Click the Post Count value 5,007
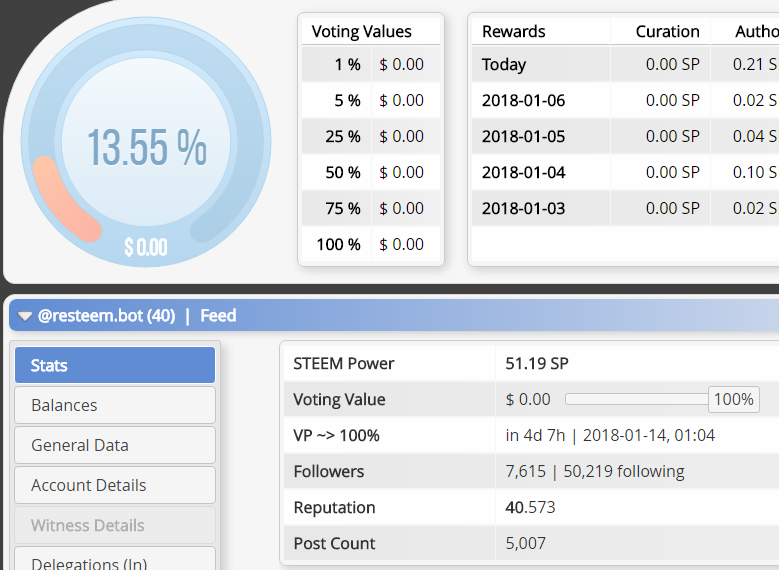The image size is (779, 570). pos(526,543)
